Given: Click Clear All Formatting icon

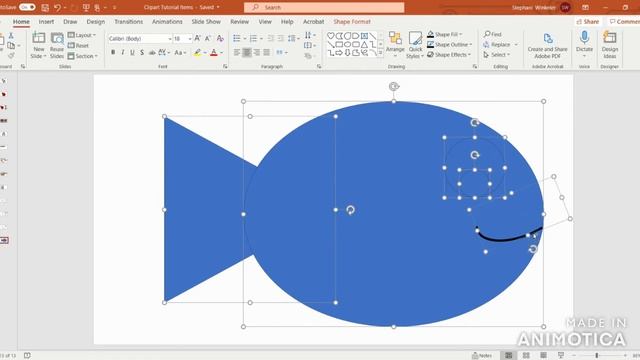Looking at the screenshot, I should point(220,38).
